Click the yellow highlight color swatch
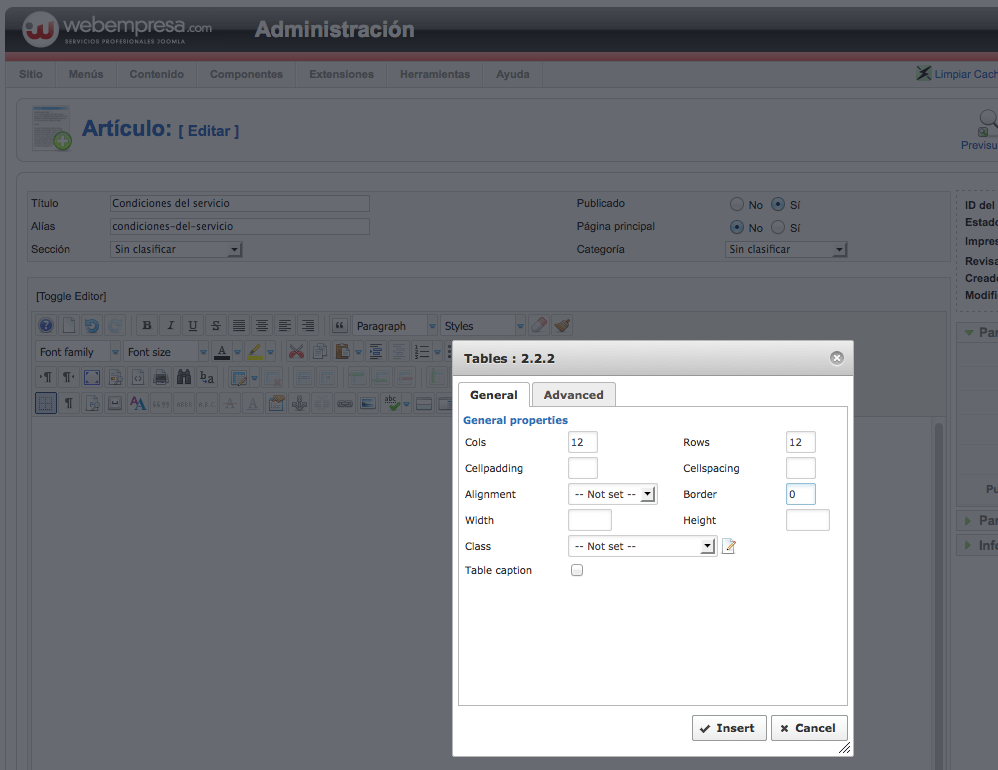Screen dimensions: 998x770 [255, 351]
